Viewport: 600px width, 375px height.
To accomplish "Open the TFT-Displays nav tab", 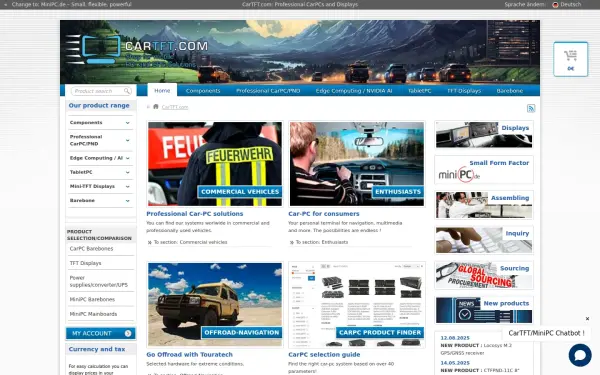I will [464, 91].
